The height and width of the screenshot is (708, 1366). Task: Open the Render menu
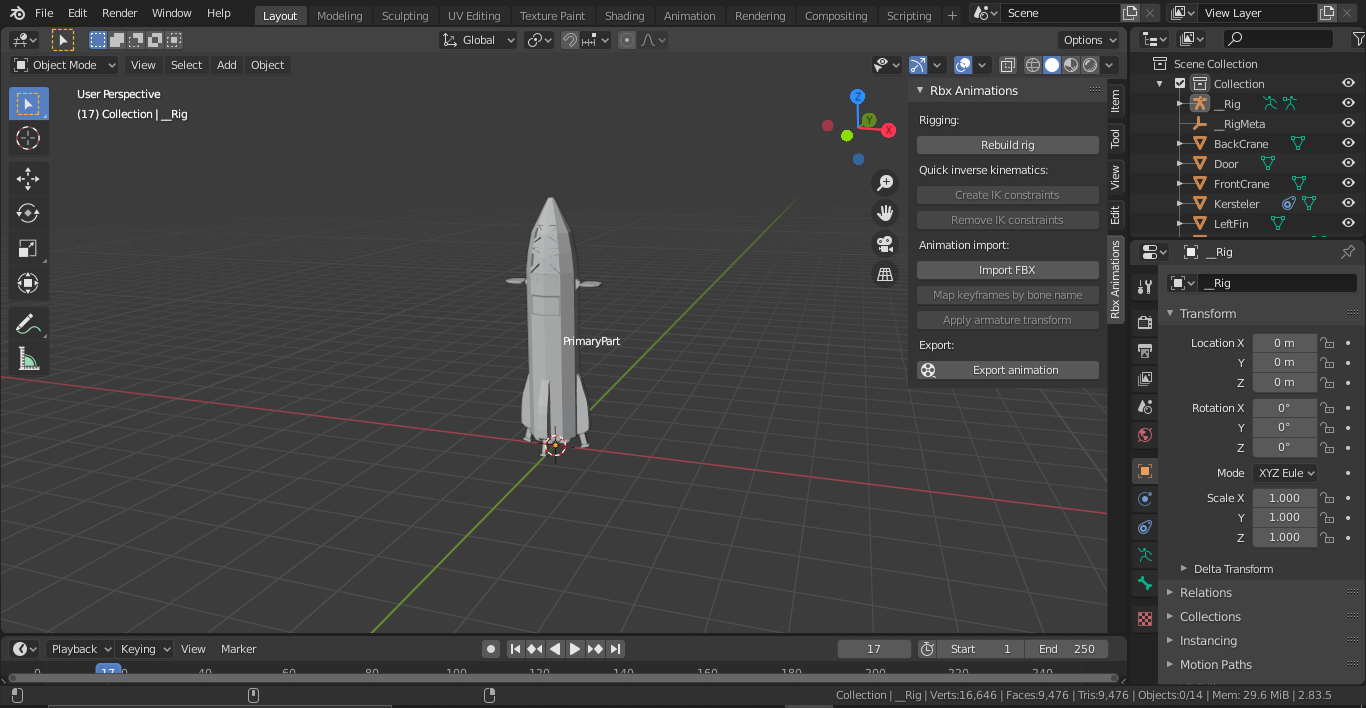coord(120,13)
